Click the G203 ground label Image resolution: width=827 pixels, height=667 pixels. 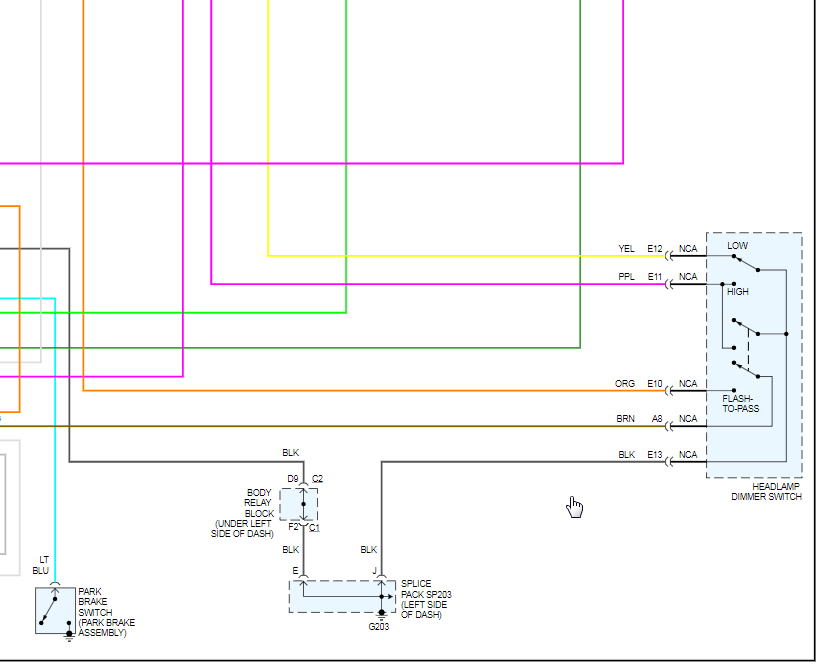click(x=379, y=627)
